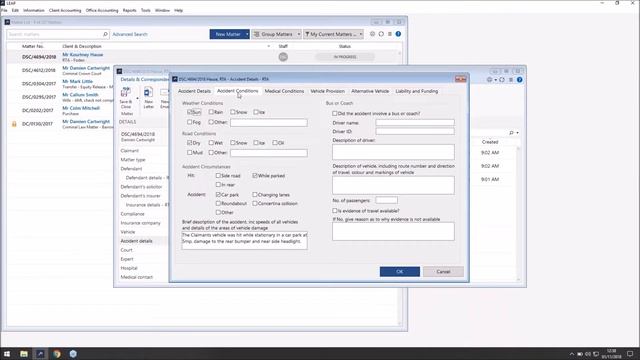Viewport: 640px width, 360px height.
Task: Open help icon in matter details window
Action: point(520,80)
